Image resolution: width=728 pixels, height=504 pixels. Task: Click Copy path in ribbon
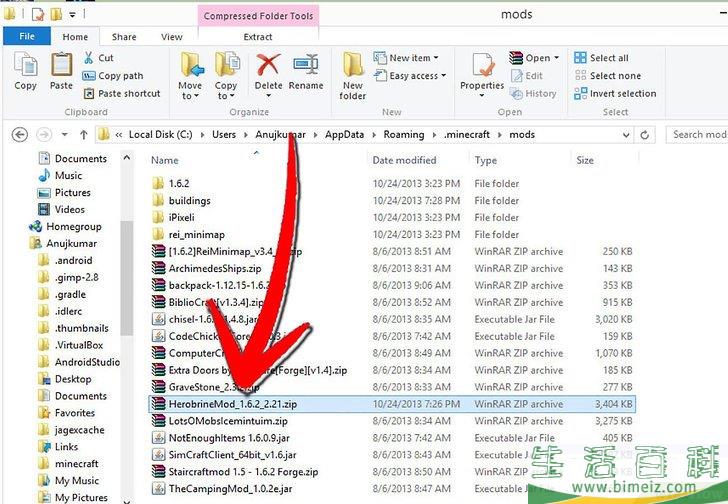tap(112, 76)
